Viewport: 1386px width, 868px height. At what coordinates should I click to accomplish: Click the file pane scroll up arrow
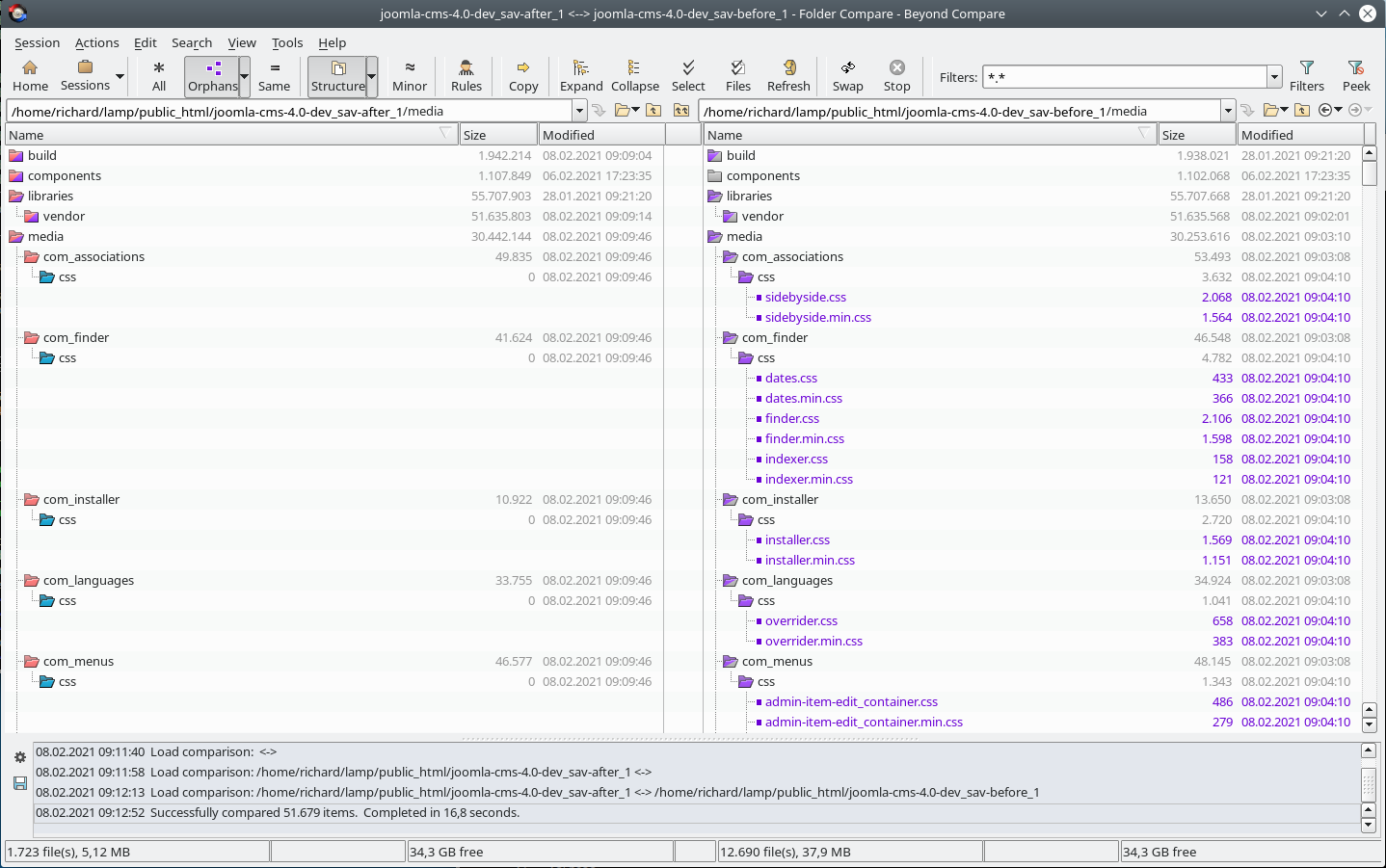(x=1370, y=154)
